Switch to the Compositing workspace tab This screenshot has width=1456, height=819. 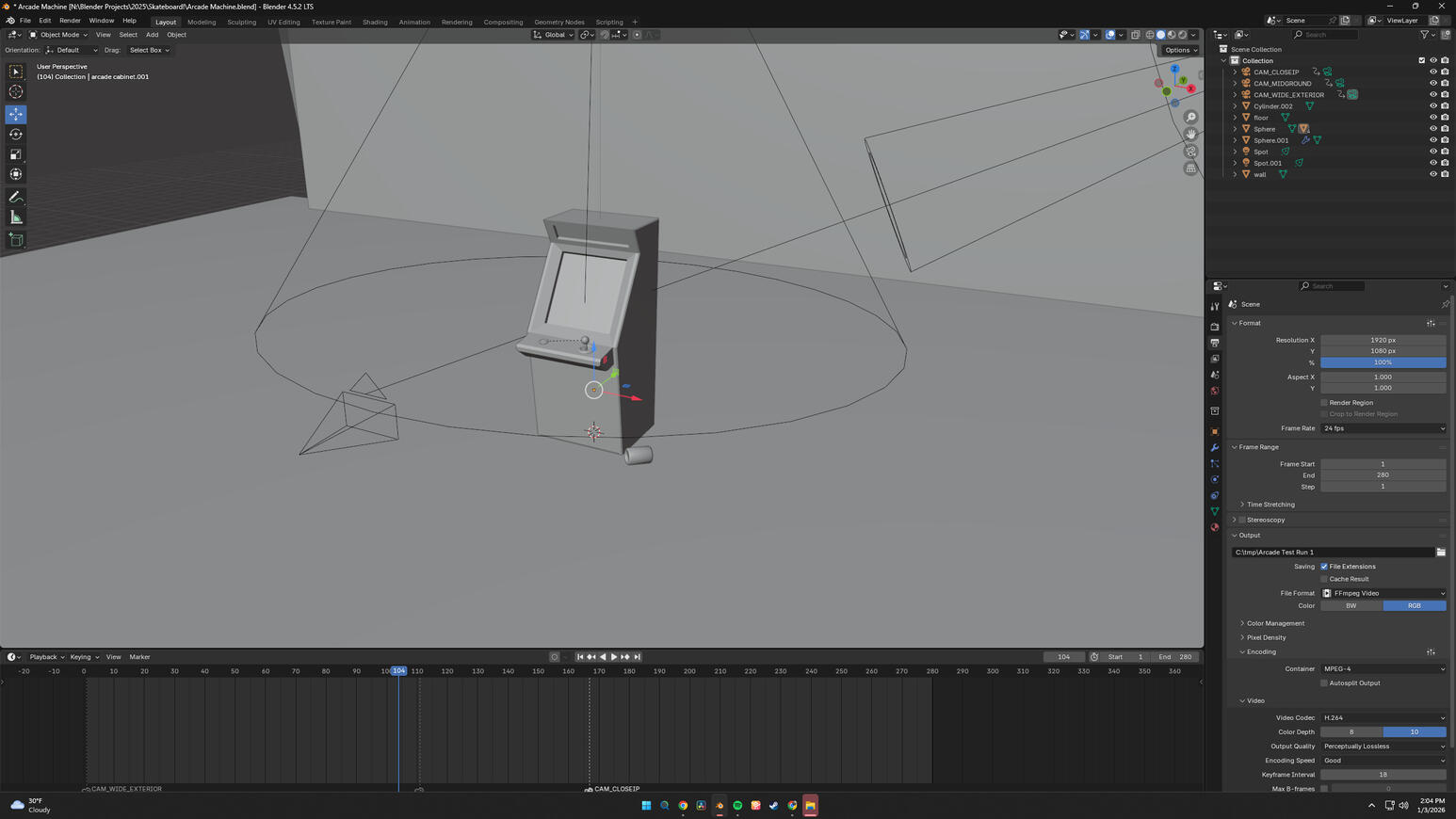pos(503,22)
